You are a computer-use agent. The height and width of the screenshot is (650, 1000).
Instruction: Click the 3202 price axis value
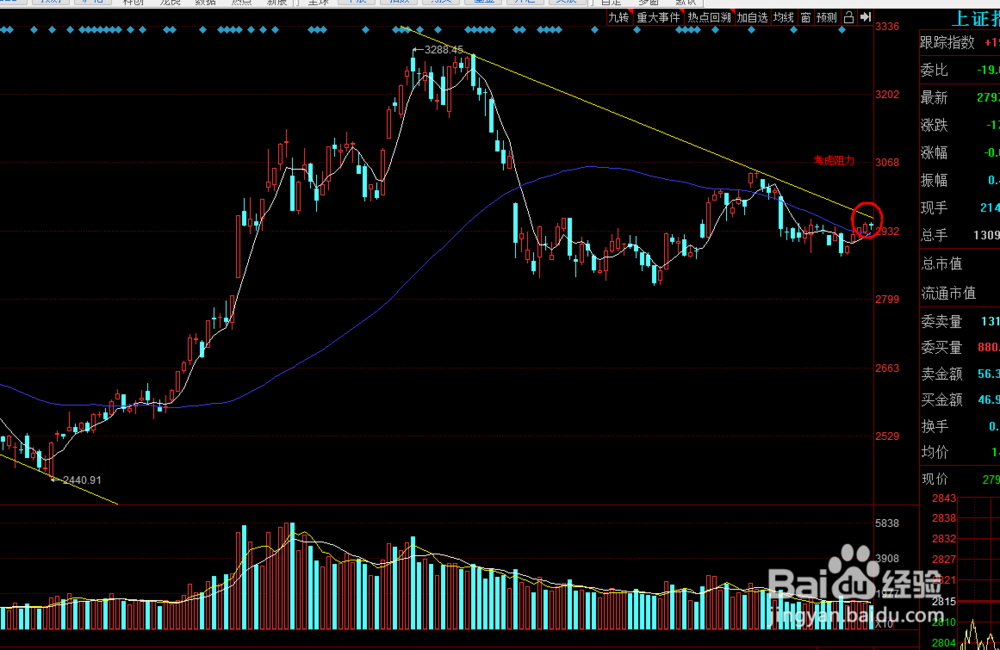pyautogui.click(x=887, y=94)
